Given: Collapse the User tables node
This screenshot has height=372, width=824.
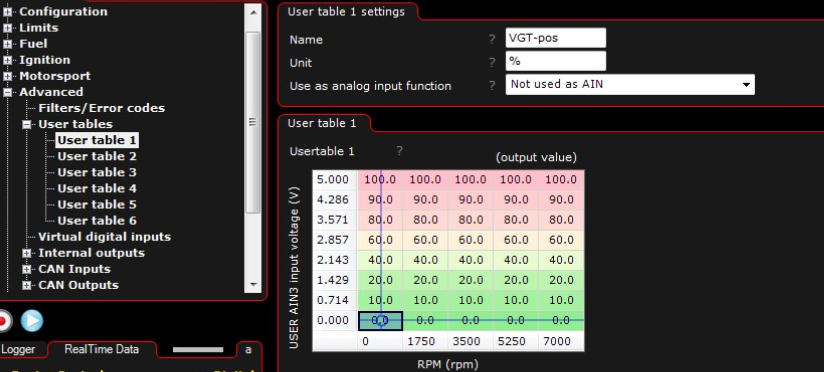Looking at the screenshot, I should click(27, 125).
